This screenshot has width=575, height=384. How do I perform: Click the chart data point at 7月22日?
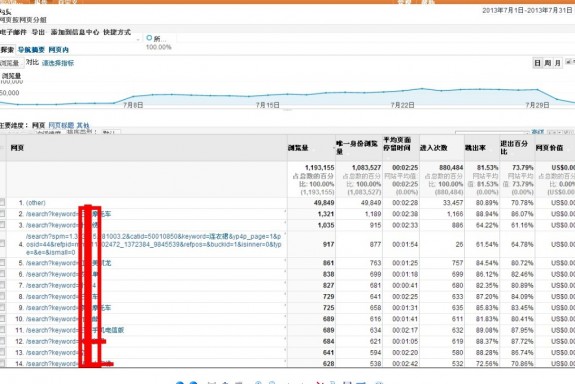(403, 91)
